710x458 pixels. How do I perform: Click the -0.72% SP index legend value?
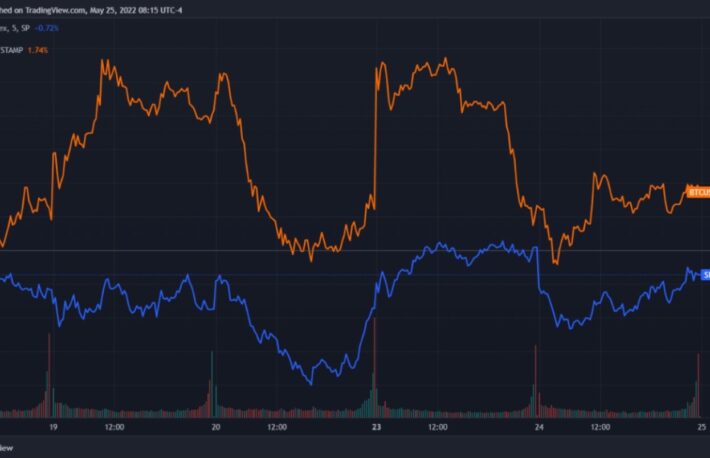47,28
